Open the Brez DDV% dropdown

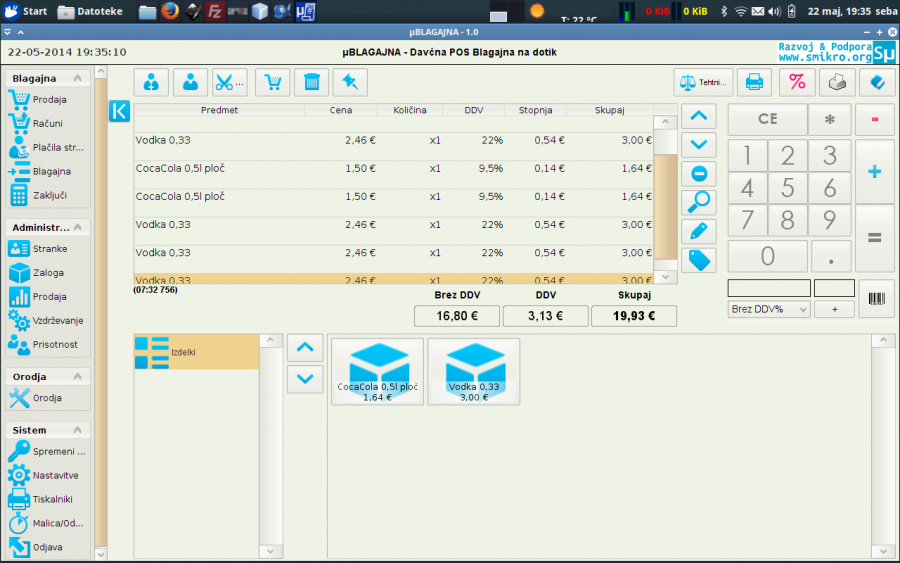(768, 309)
